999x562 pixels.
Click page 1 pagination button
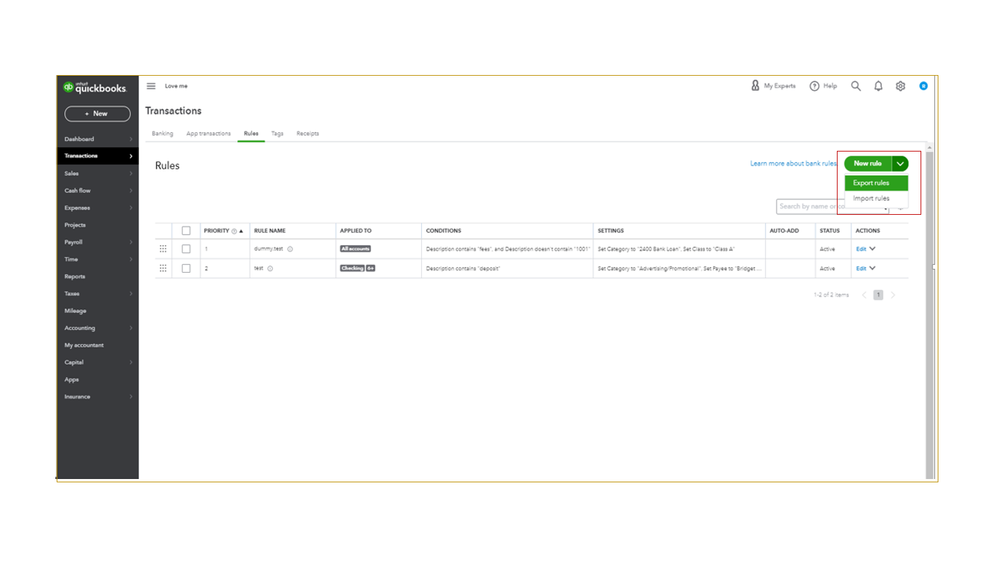(878, 295)
